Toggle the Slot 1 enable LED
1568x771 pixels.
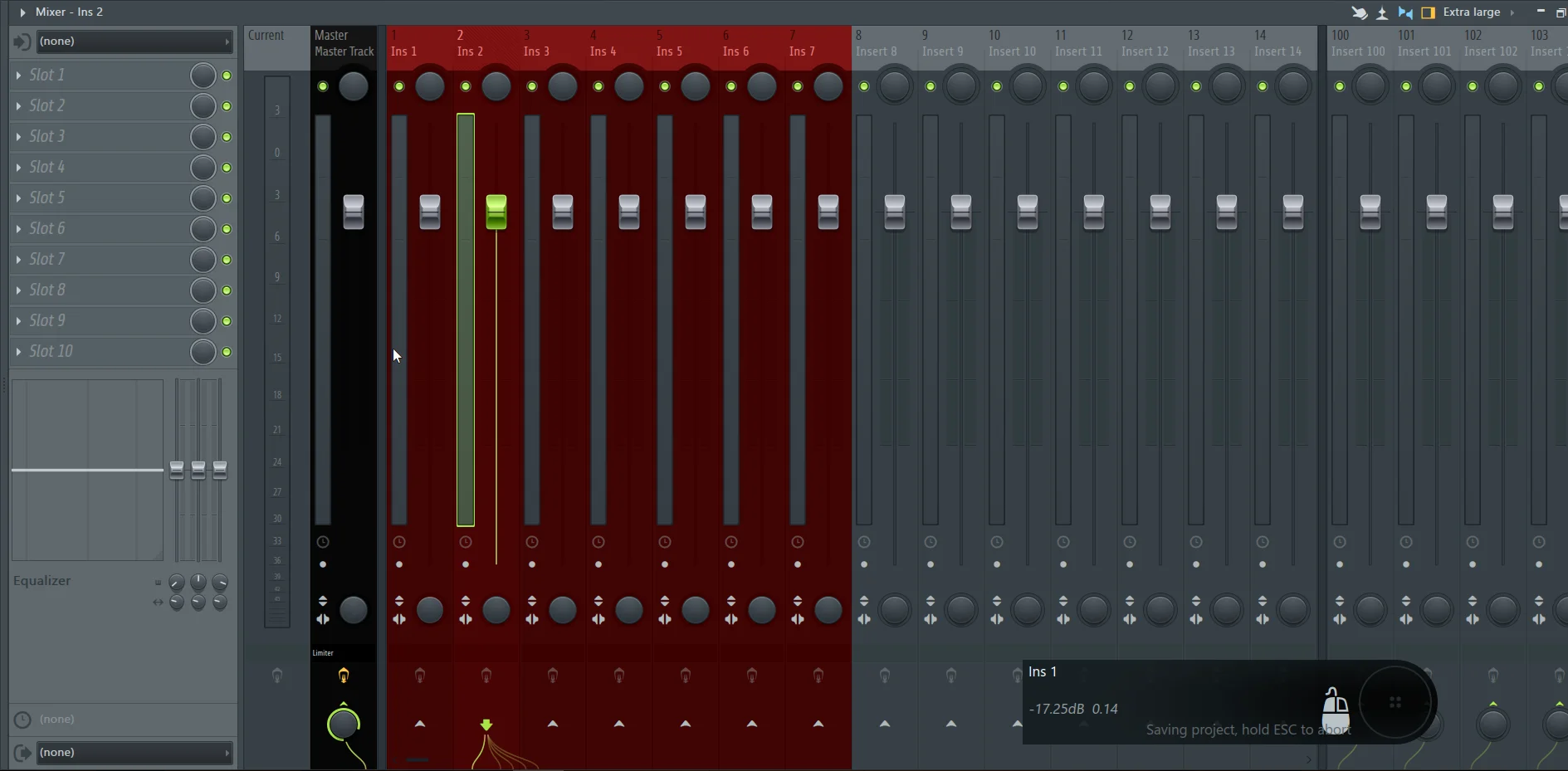(x=227, y=76)
